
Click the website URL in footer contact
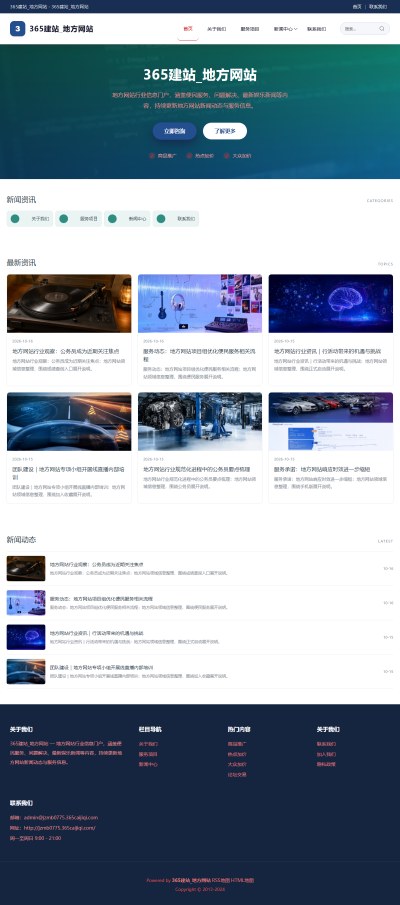tap(59, 828)
